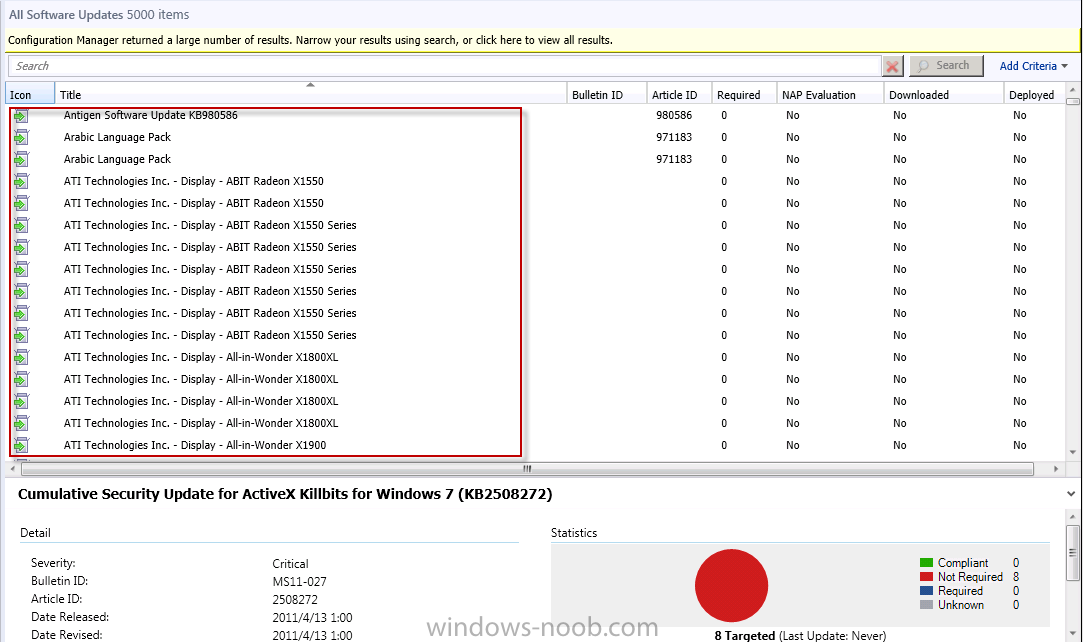Sort by the Downloaded column header
The width and height of the screenshot is (1084, 642).
click(x=943, y=95)
